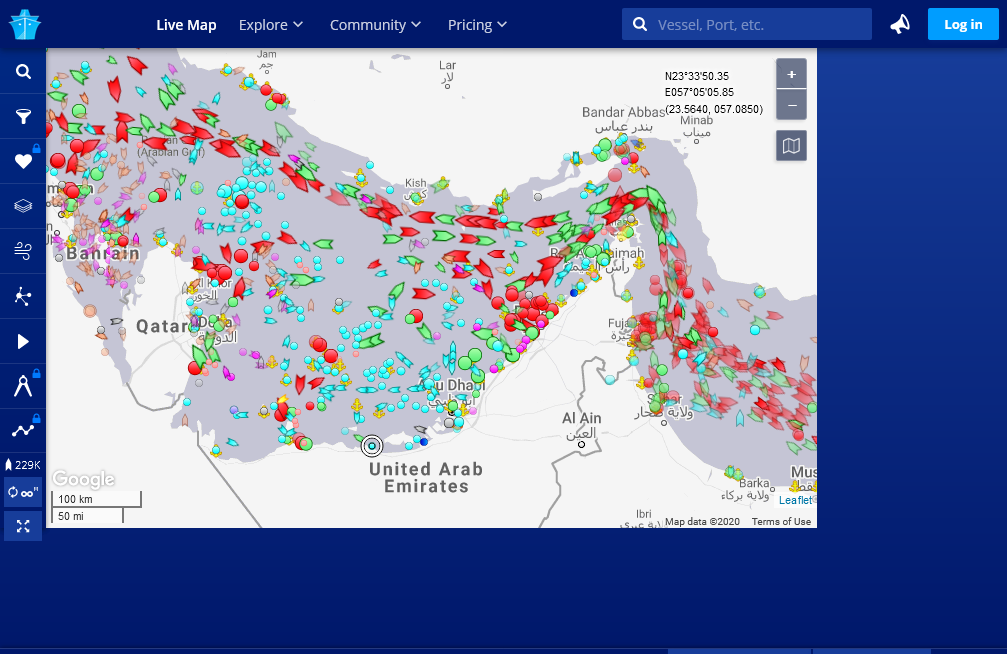Image resolution: width=1007 pixels, height=654 pixels.
Task: Click the Map data ©2020 text
Action: click(702, 522)
